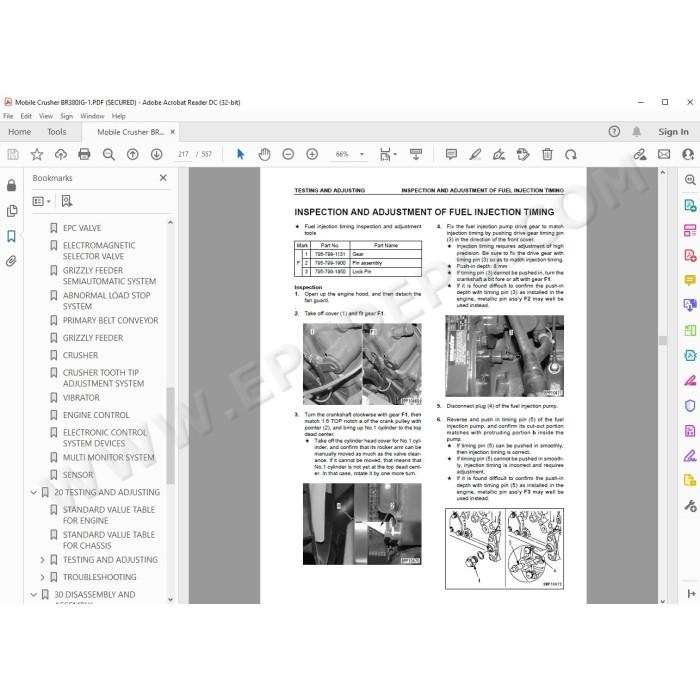The width and height of the screenshot is (700, 700).
Task: Close the Bookmarks panel
Action: click(x=163, y=178)
